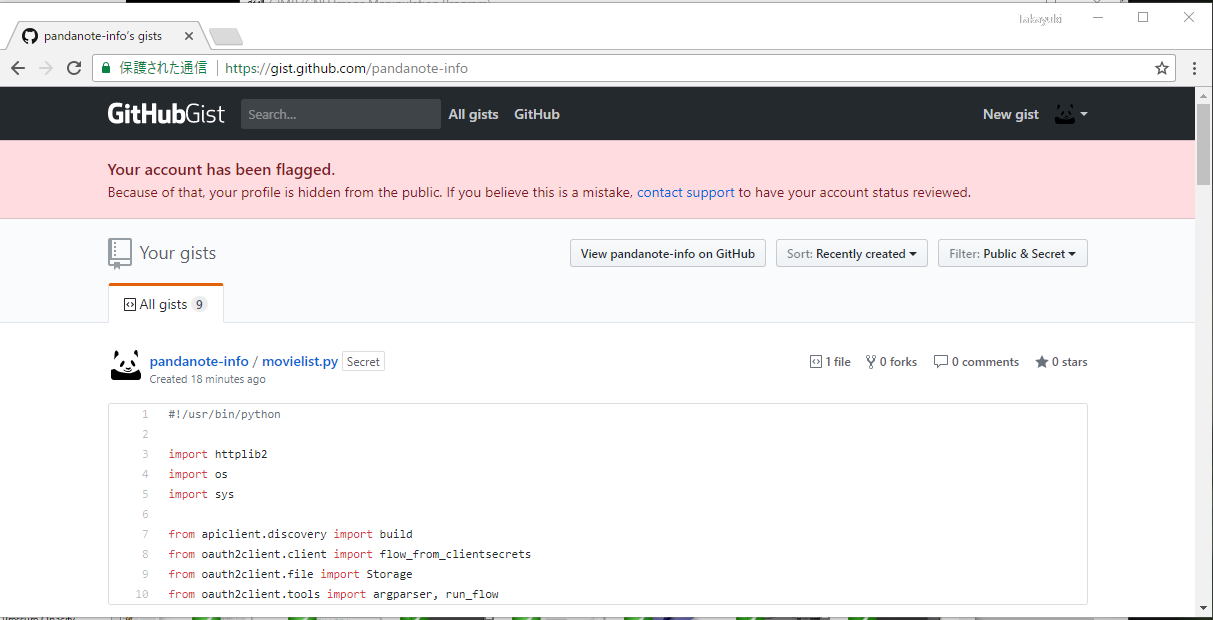Bookmark the page with the address bar star
Image resolution: width=1213 pixels, height=620 pixels.
click(x=1161, y=67)
